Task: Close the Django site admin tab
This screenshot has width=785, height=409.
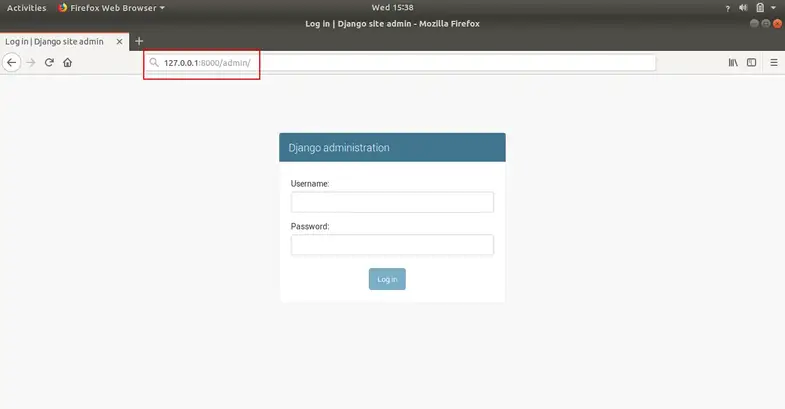Action: [x=119, y=42]
